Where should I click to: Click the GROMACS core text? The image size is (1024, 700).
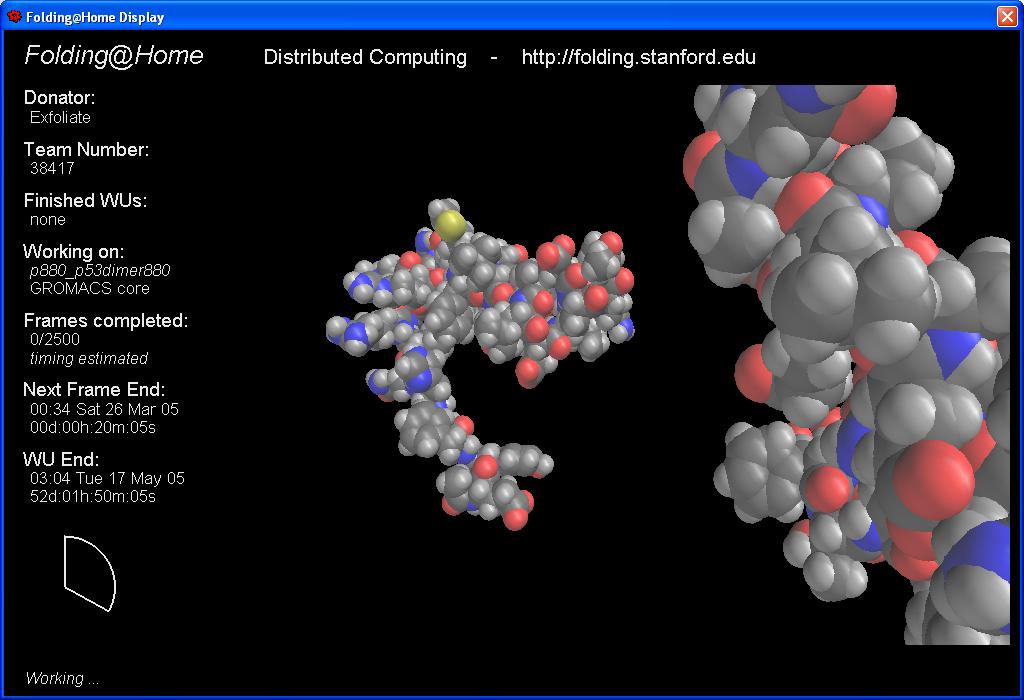click(x=89, y=289)
